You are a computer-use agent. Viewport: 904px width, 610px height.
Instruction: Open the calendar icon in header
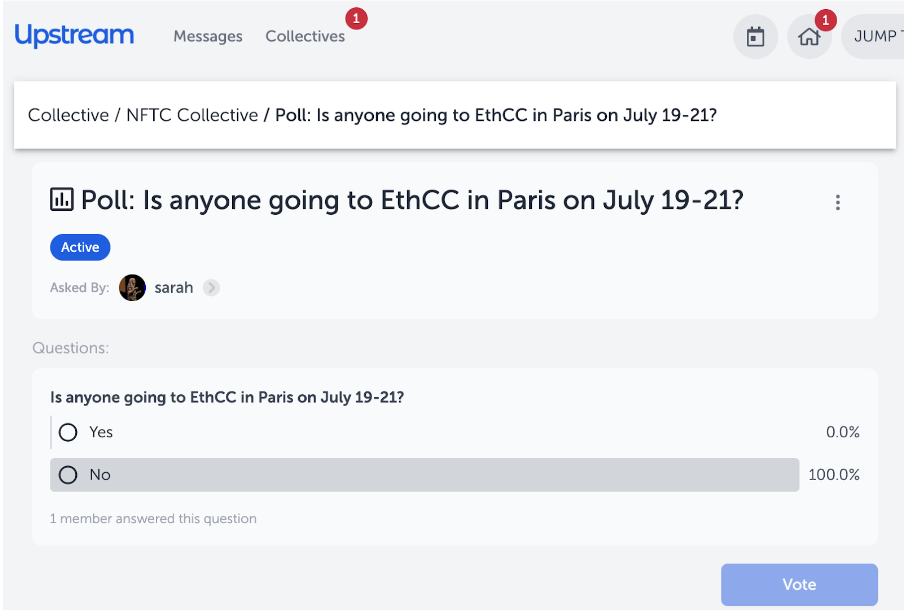coord(755,37)
